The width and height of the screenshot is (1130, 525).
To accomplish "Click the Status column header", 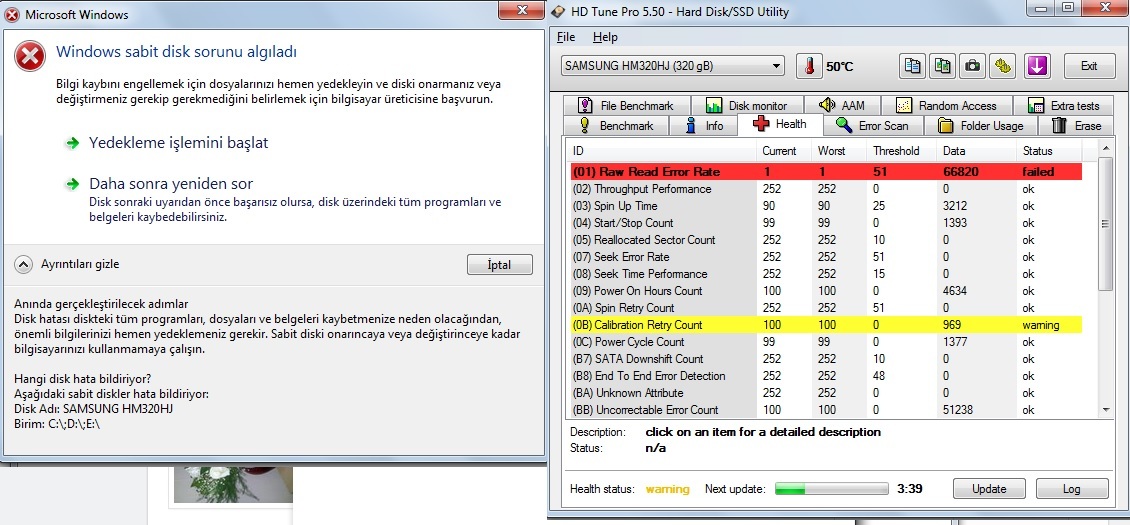I will pos(1049,151).
